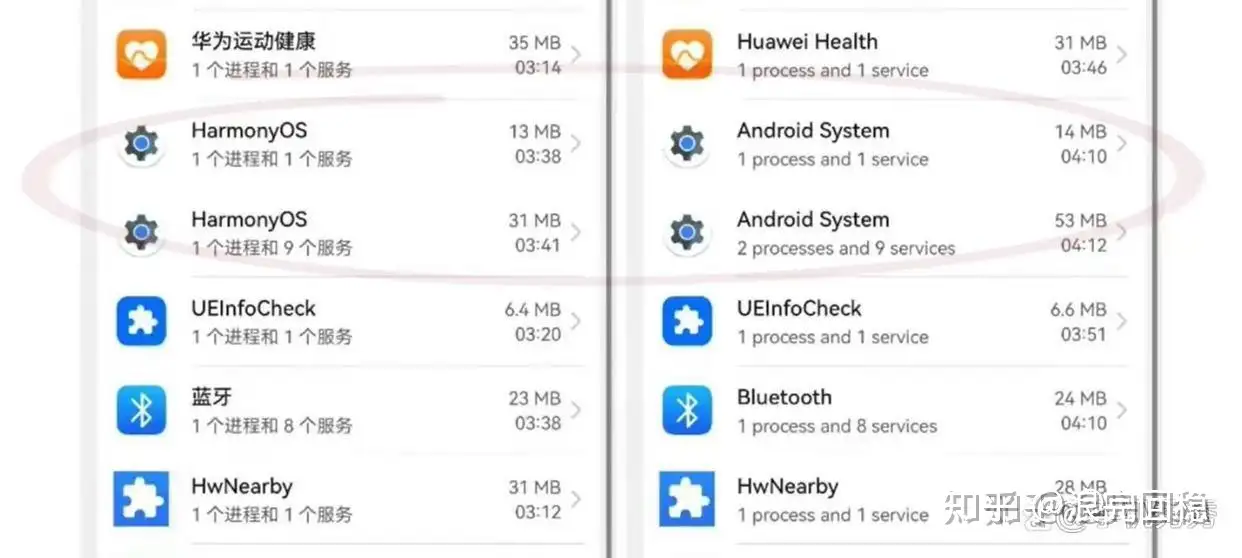This screenshot has width=1242, height=558.
Task: Click the Chinese UEInfoCheck puzzle icon
Action: click(141, 321)
